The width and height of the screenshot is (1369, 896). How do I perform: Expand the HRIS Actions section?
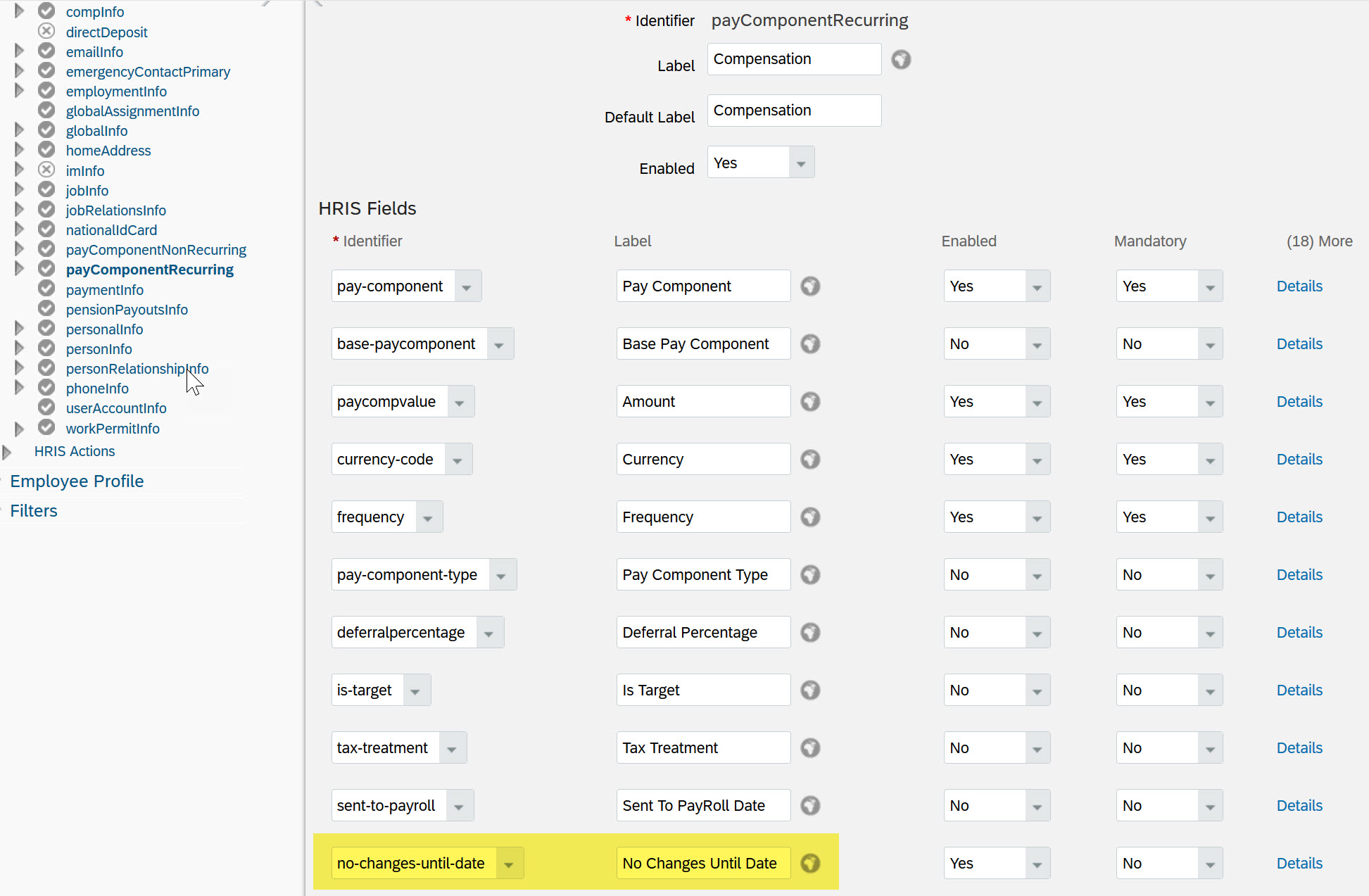pos(7,451)
